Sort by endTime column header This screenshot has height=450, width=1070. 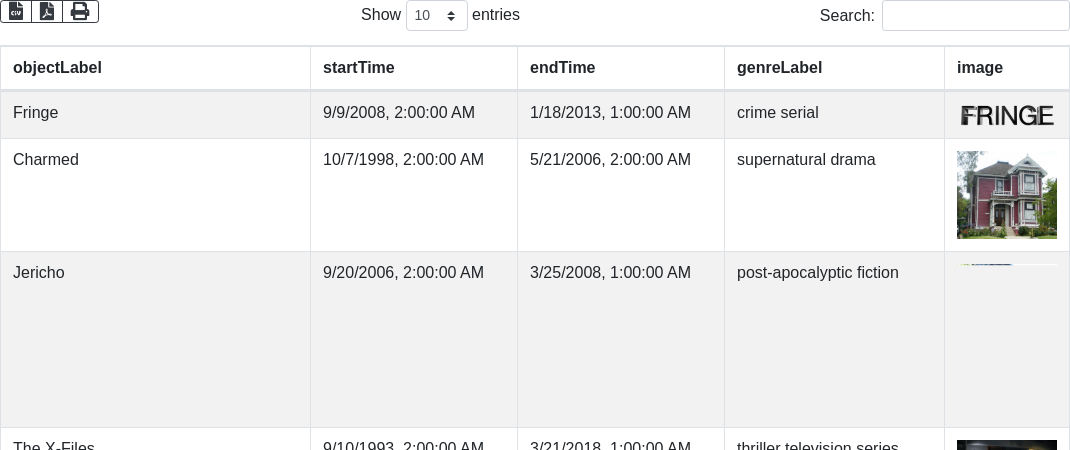point(562,68)
